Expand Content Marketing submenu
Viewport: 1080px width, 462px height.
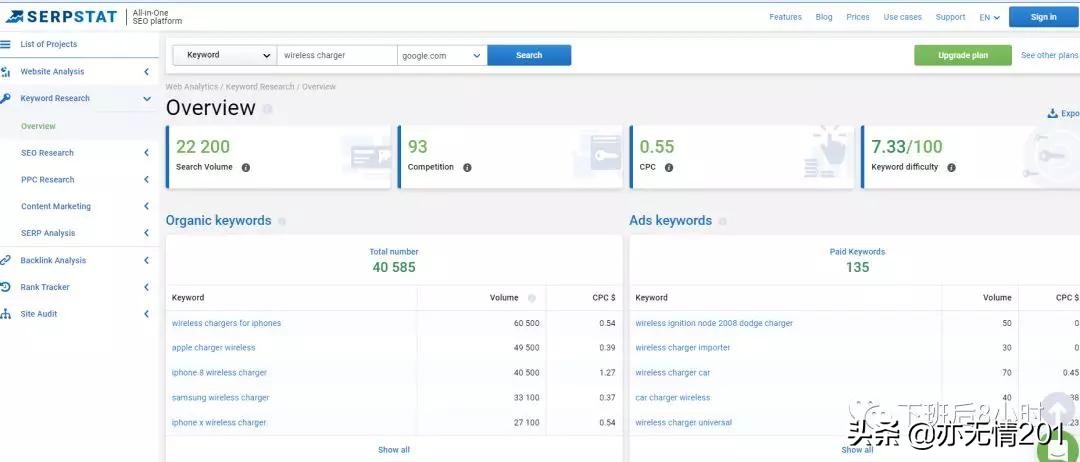147,207
